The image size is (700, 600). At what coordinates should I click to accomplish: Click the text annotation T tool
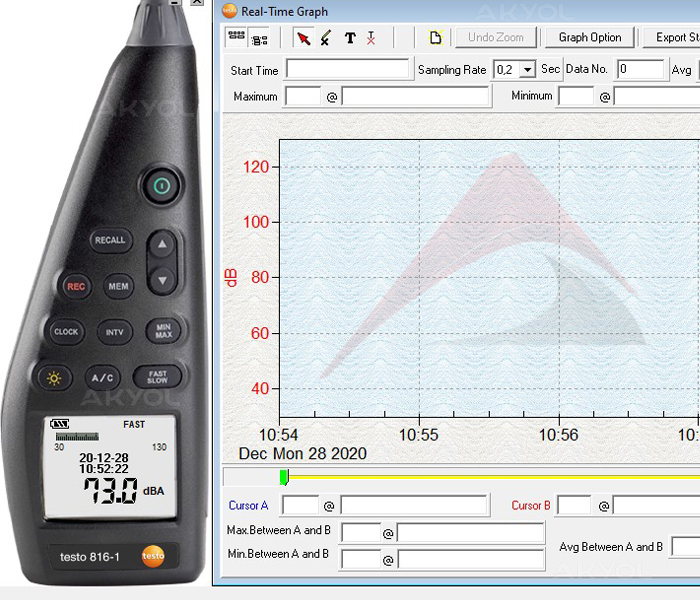349,38
